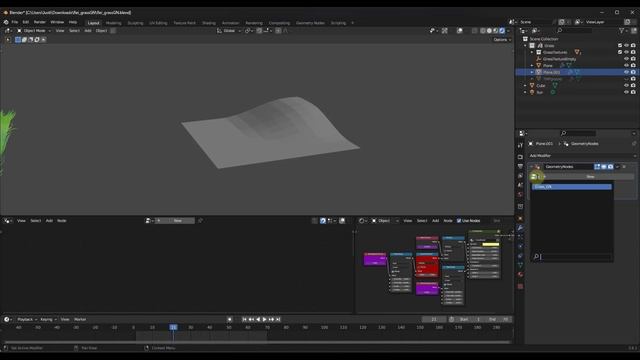
Task: Open shader editor Object type dropdown
Action: pyautogui.click(x=384, y=221)
